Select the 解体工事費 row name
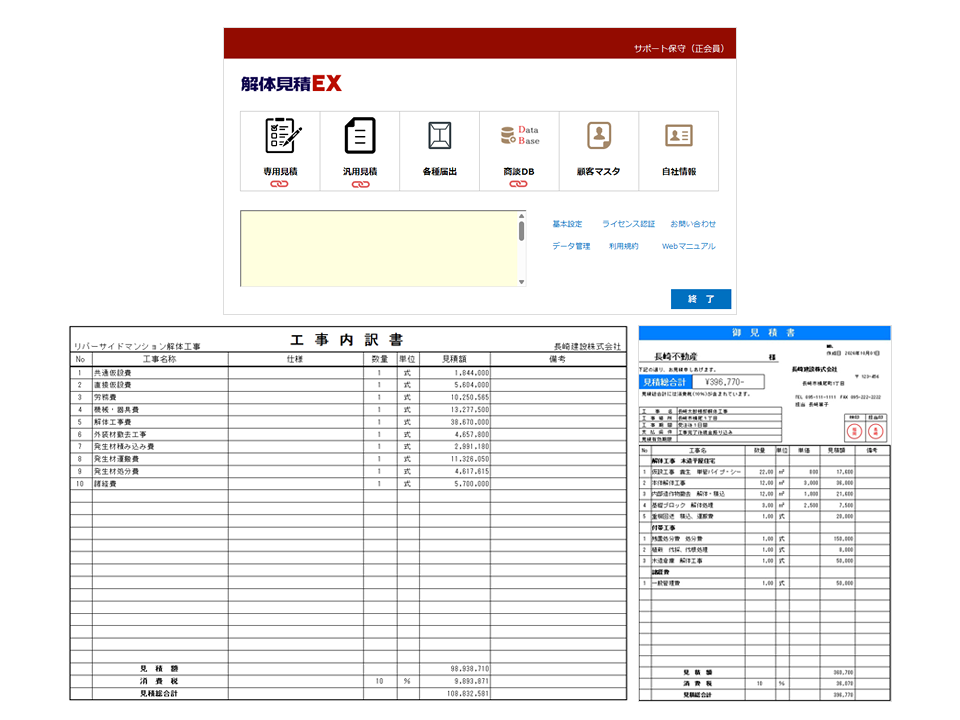Viewport: 960px width, 720px height. tap(112, 422)
